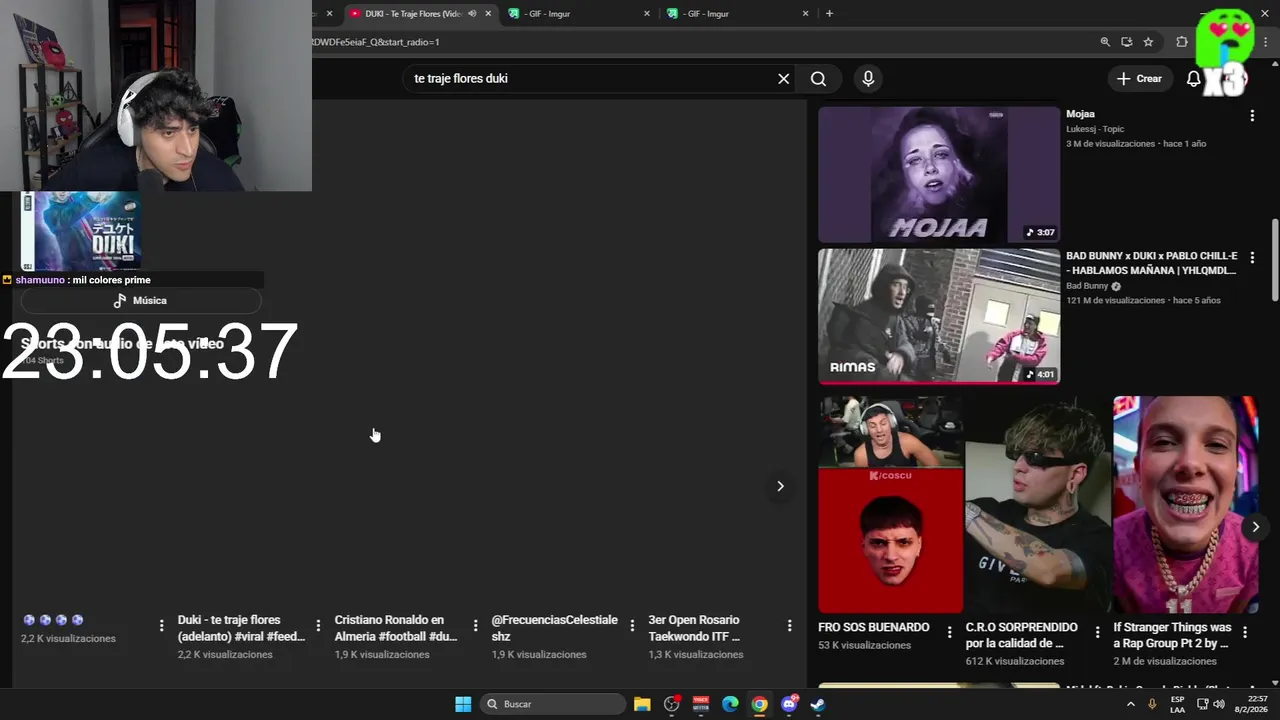Open the Chrome extensions puzzle icon
Image resolution: width=1280 pixels, height=720 pixels.
pos(1182,42)
